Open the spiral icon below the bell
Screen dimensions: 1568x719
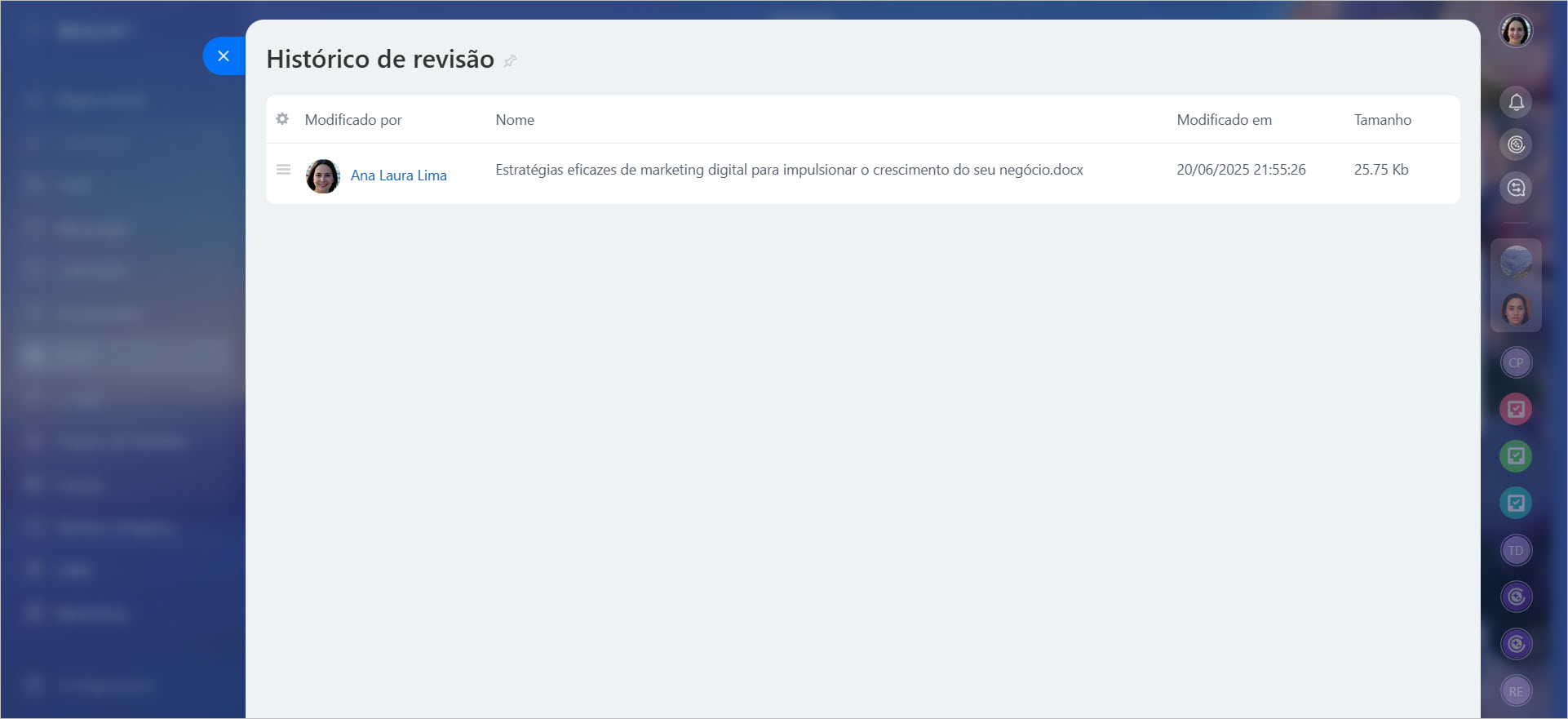click(x=1516, y=144)
